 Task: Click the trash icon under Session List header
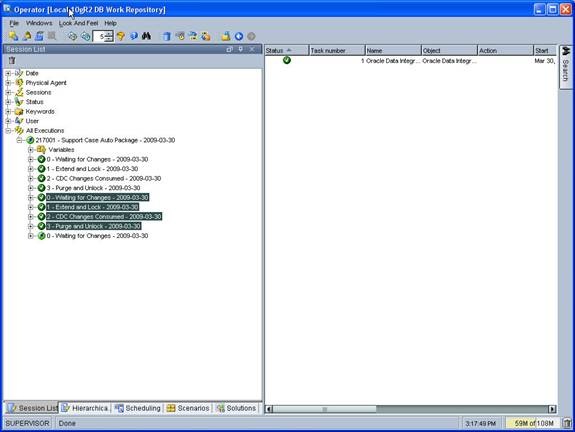tap(12, 61)
